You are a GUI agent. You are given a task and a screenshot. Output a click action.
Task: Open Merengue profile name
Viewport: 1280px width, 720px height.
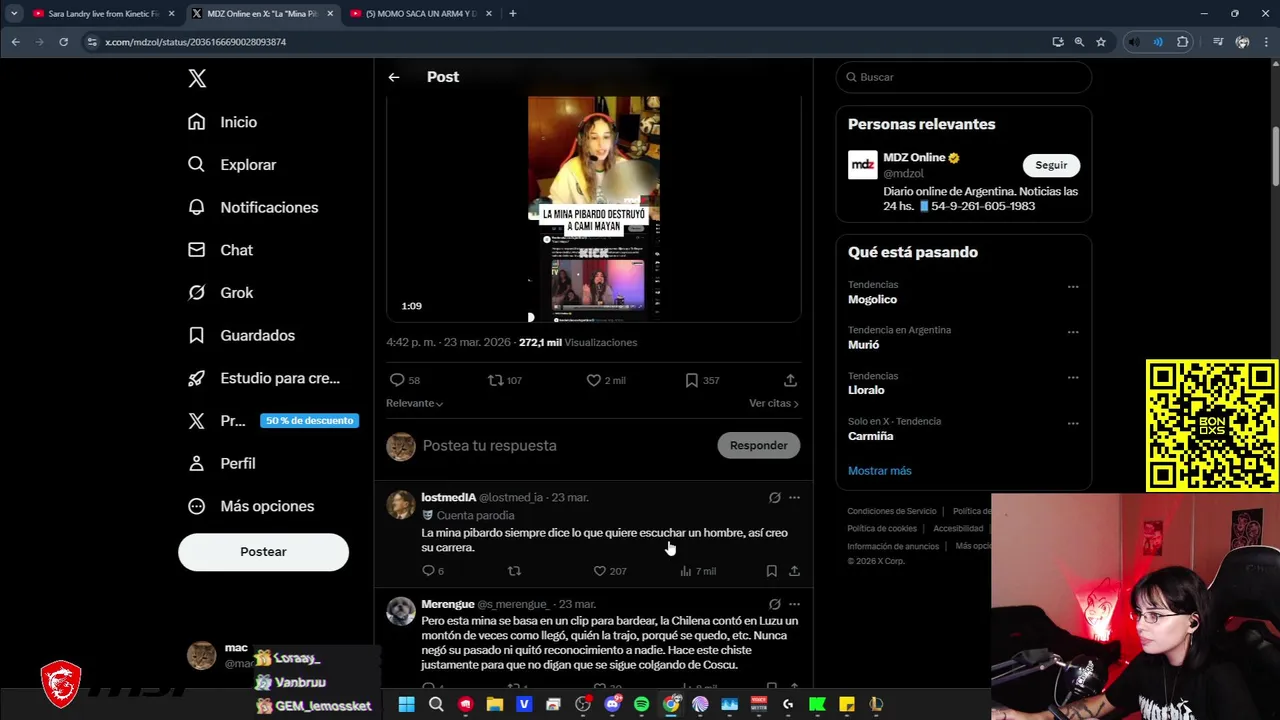(x=447, y=604)
